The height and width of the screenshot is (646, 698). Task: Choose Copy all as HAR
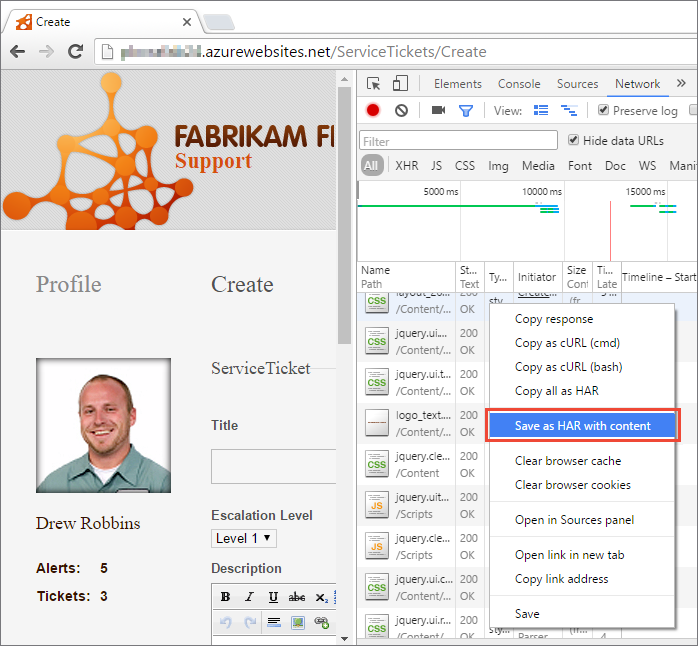(x=582, y=391)
